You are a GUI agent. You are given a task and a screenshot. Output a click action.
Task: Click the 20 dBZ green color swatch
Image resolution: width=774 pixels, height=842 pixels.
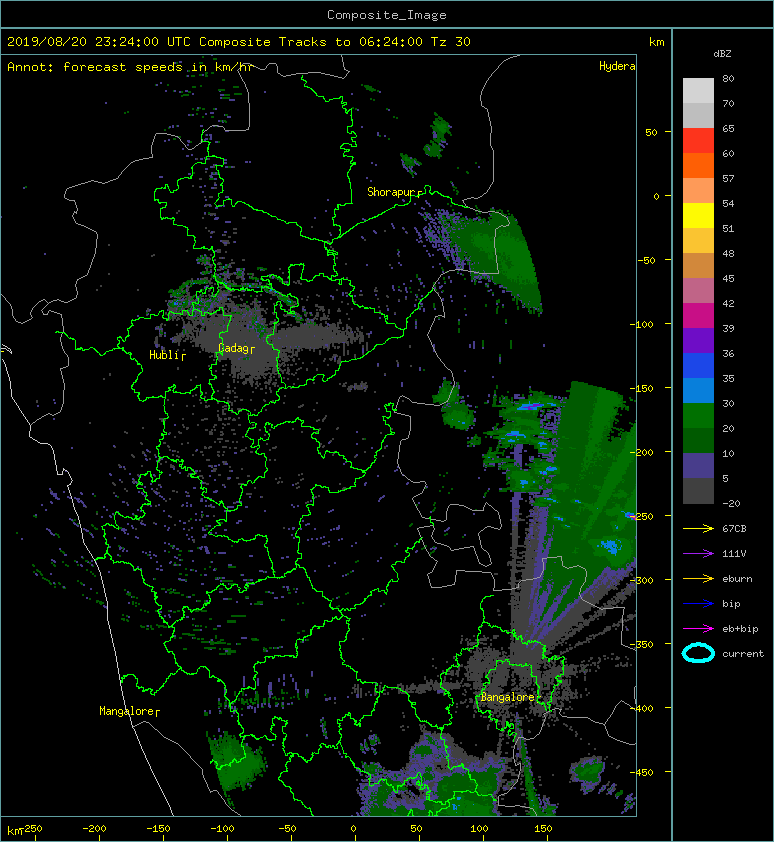coord(698,415)
